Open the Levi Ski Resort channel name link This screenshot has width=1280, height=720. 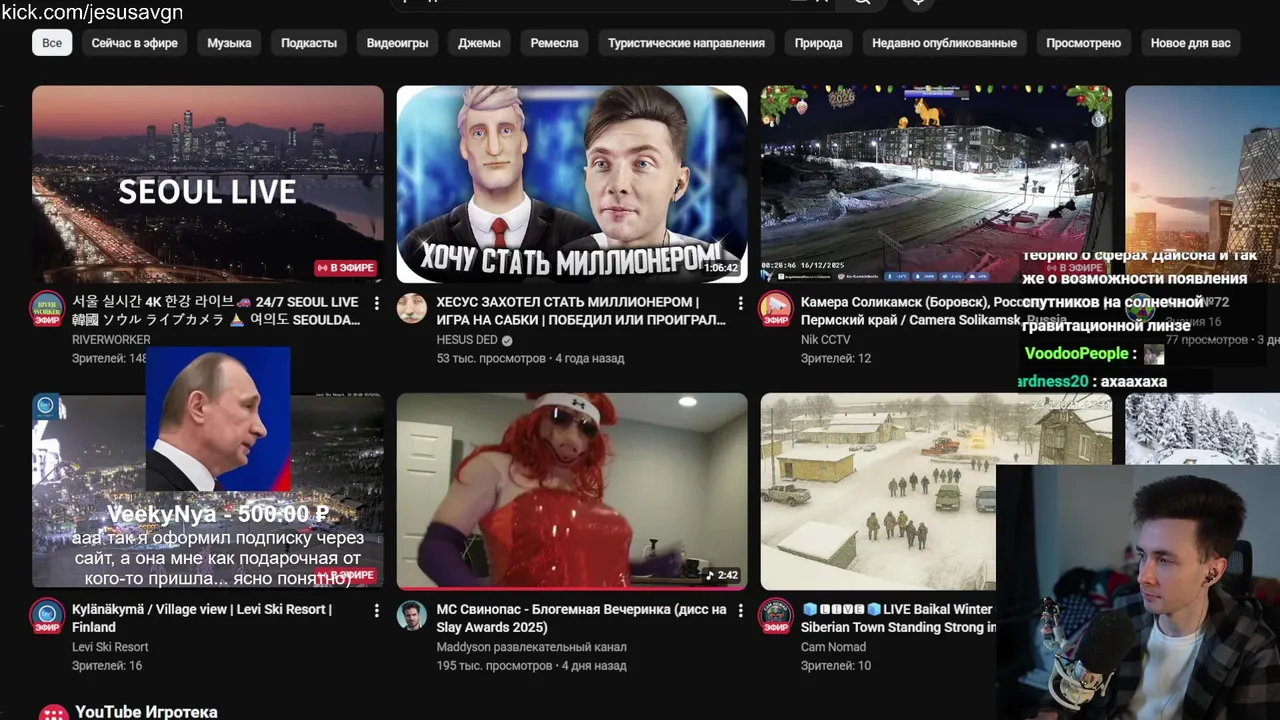110,647
